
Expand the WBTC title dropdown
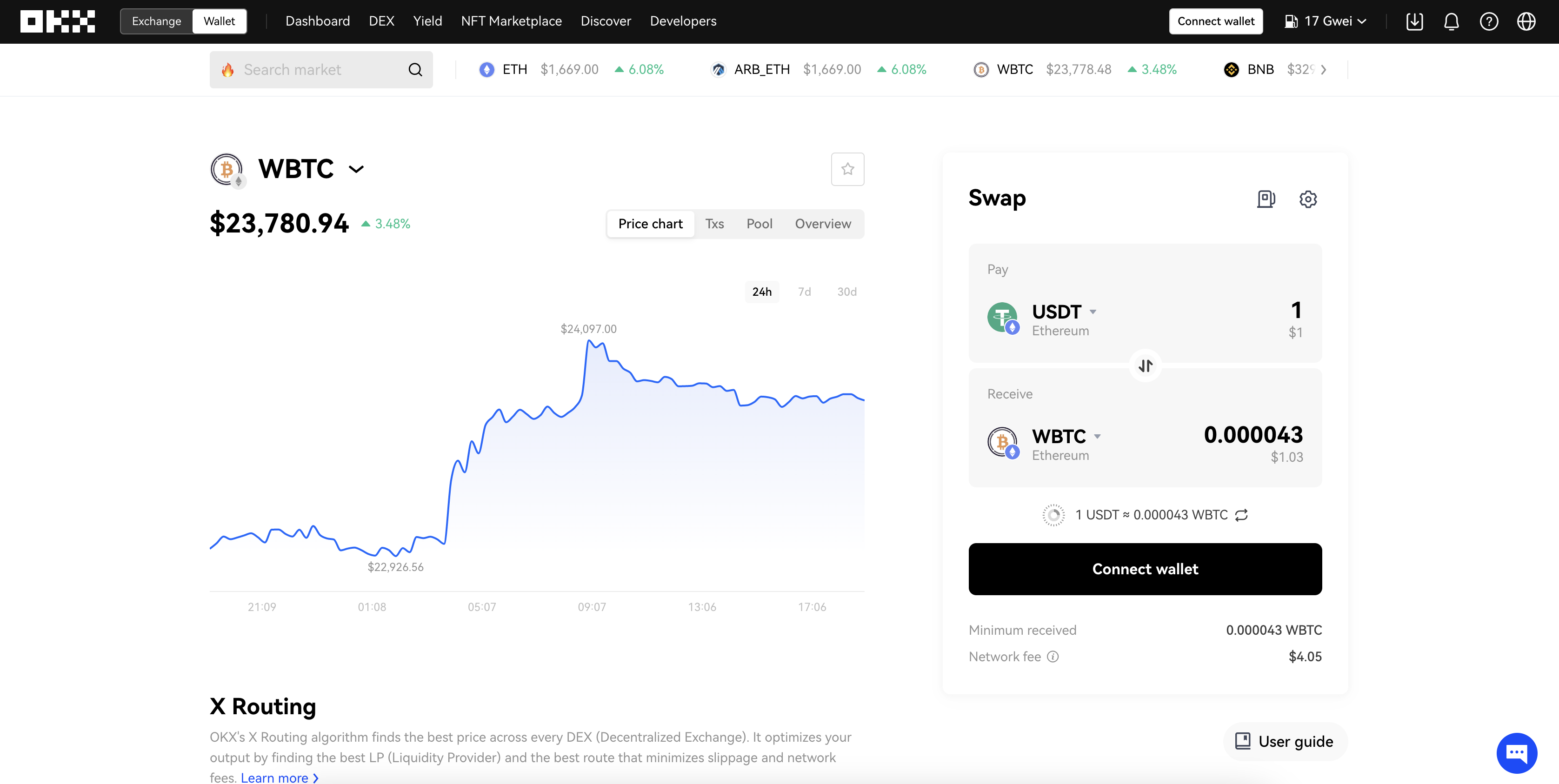pos(356,169)
